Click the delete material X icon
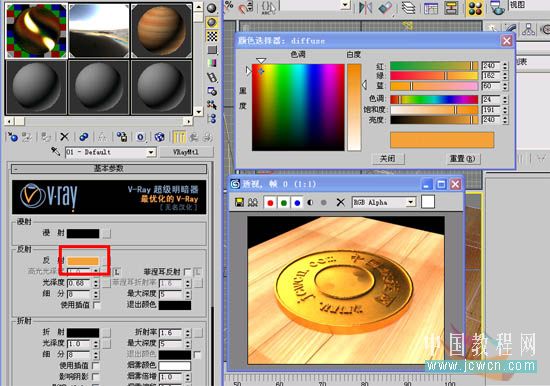The width and height of the screenshot is (550, 386). pos(64,137)
